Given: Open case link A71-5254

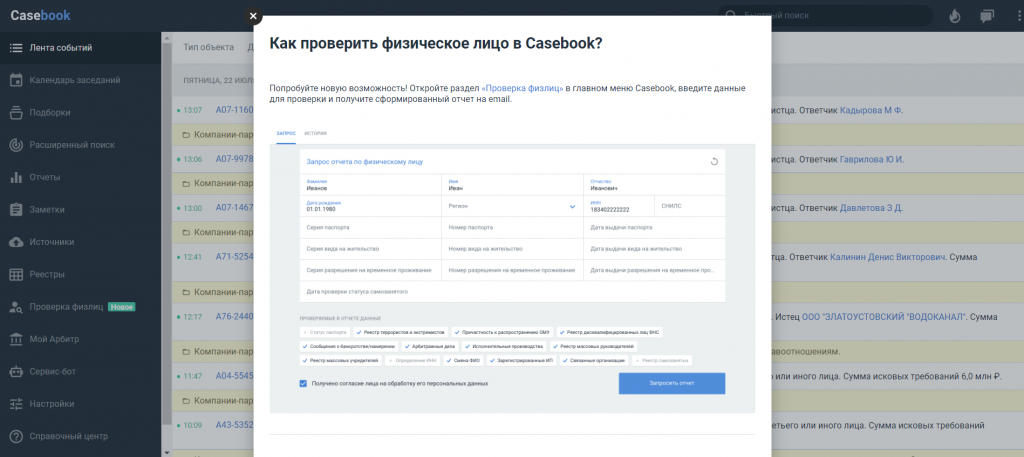Looking at the screenshot, I should [234, 257].
